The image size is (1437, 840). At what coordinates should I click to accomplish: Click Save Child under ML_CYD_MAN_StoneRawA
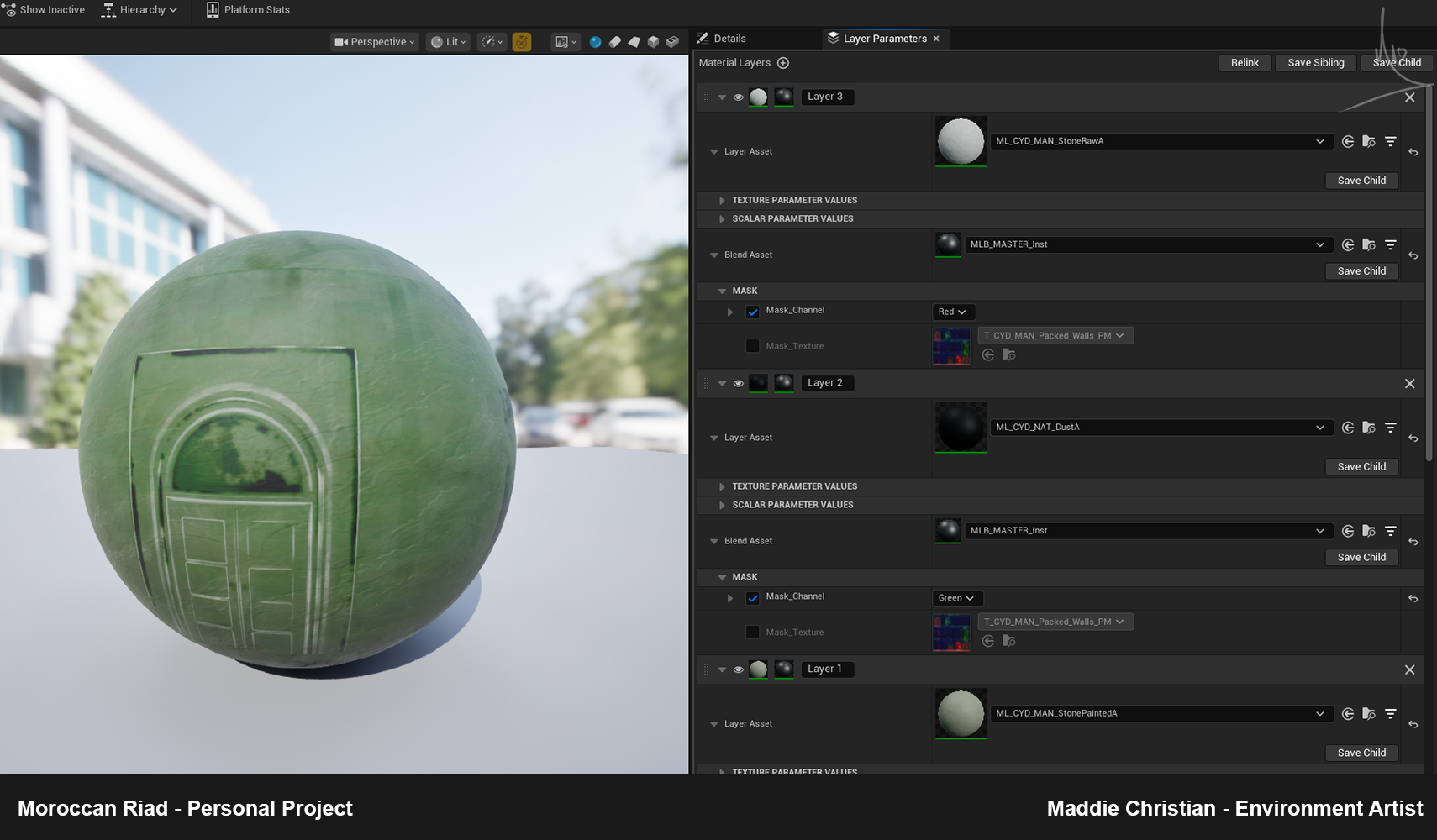tap(1361, 181)
